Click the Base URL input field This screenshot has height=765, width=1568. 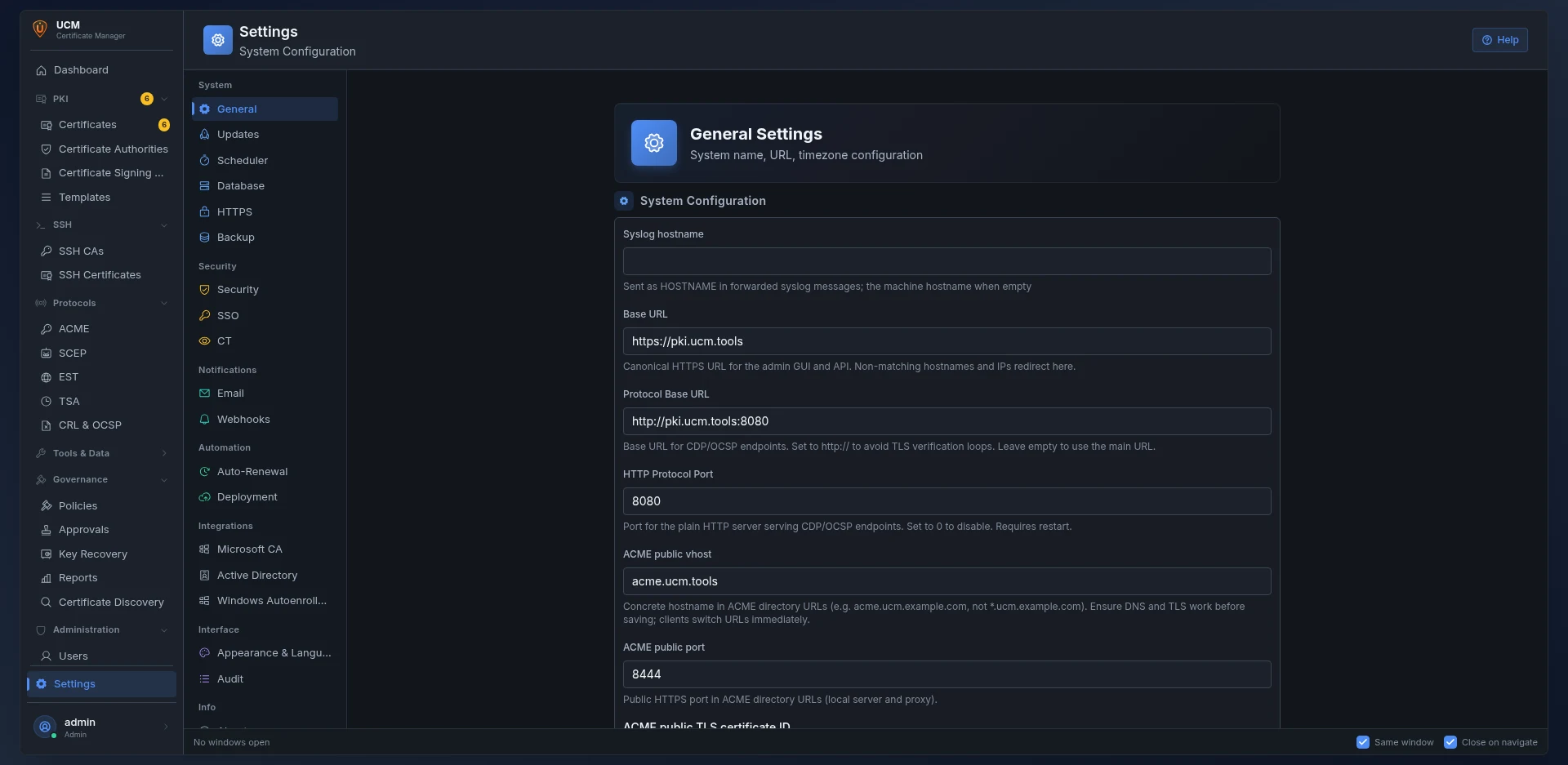pyautogui.click(x=947, y=341)
